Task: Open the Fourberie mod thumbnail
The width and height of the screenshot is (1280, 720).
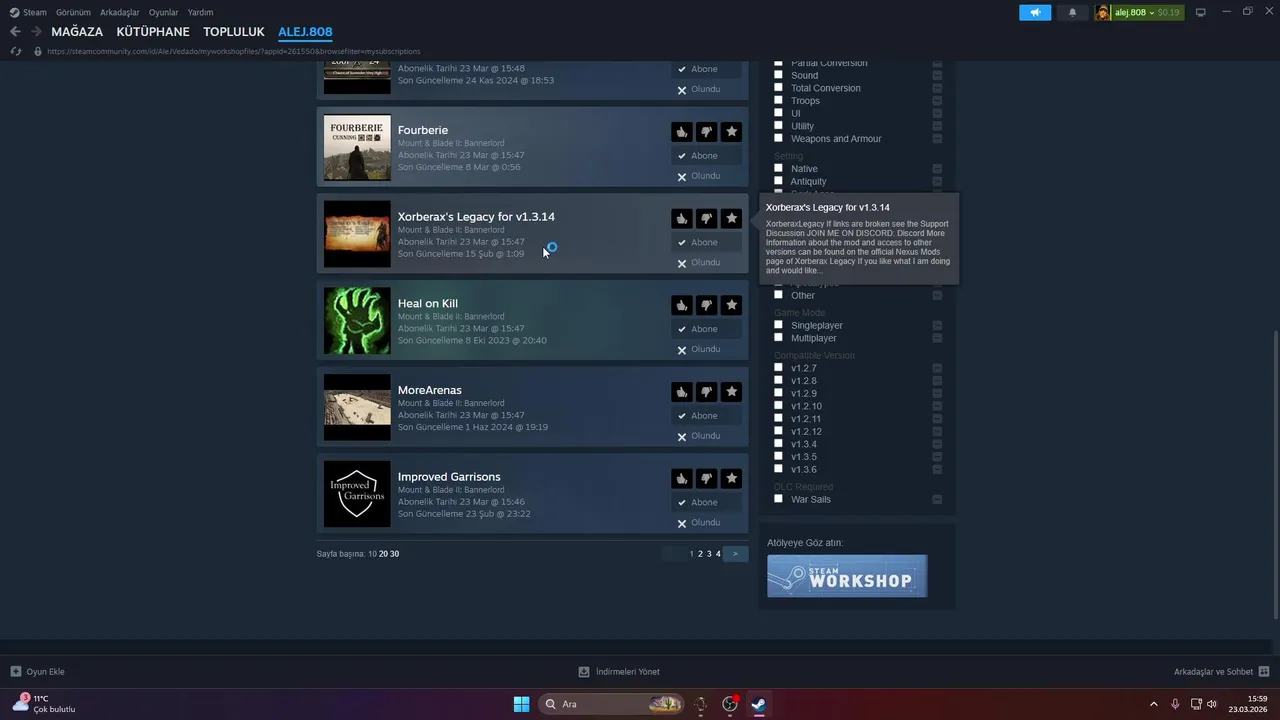Action: [357, 147]
